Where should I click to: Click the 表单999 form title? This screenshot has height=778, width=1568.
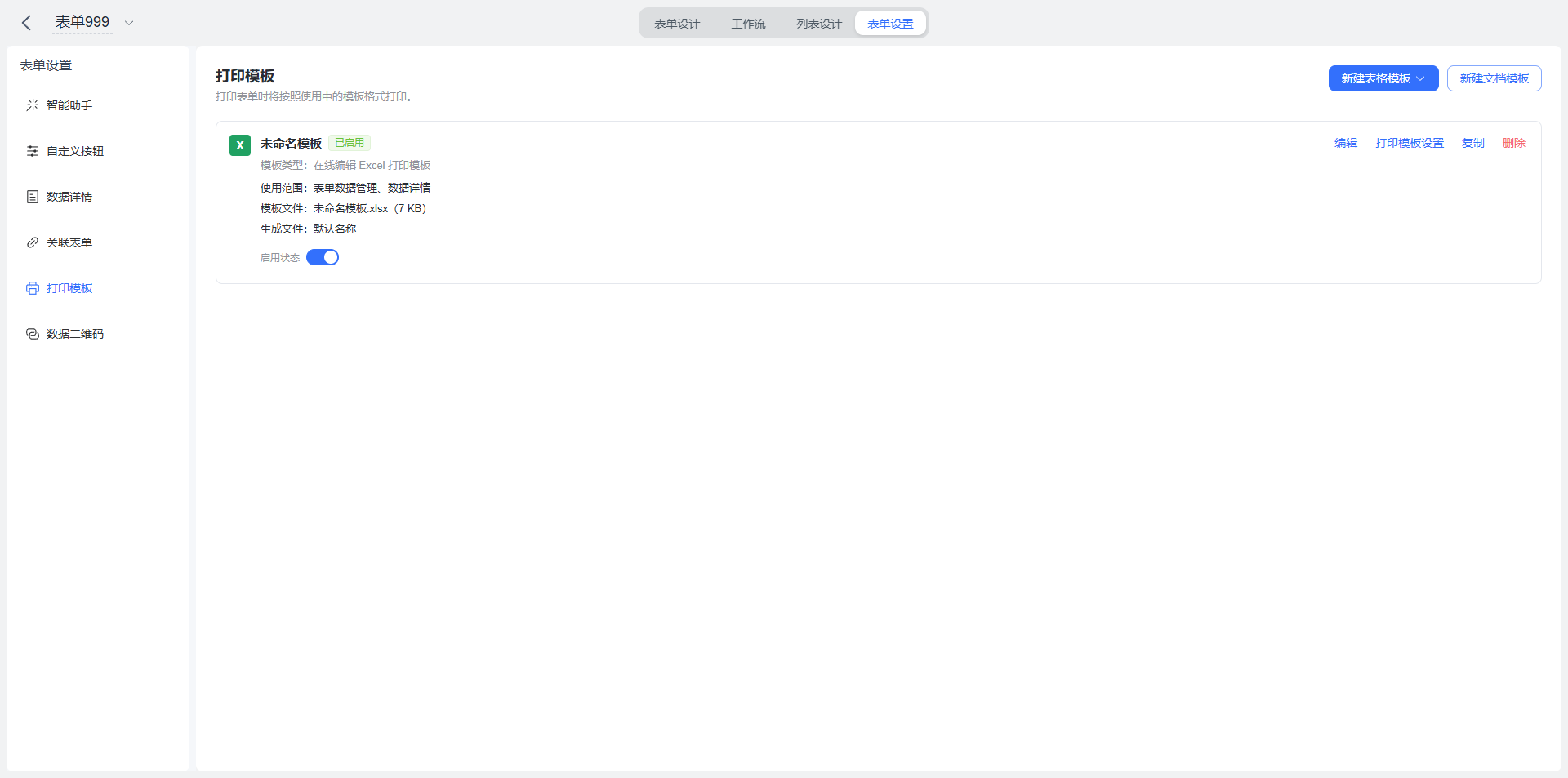(82, 22)
